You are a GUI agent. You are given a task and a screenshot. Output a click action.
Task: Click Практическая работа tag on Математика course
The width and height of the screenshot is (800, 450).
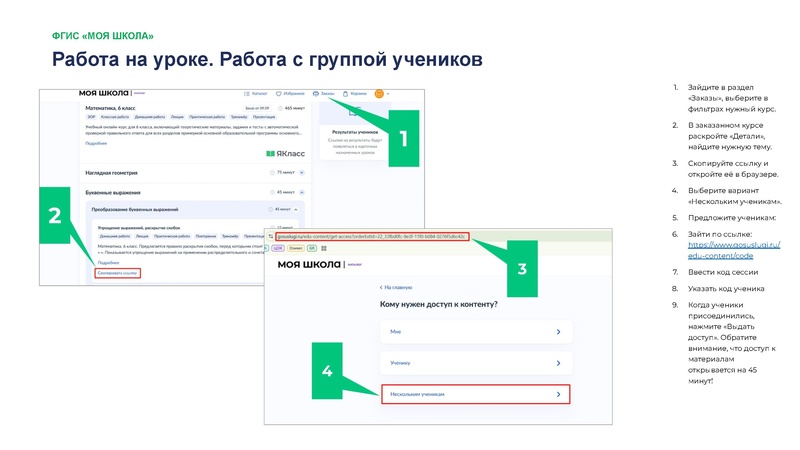207,117
